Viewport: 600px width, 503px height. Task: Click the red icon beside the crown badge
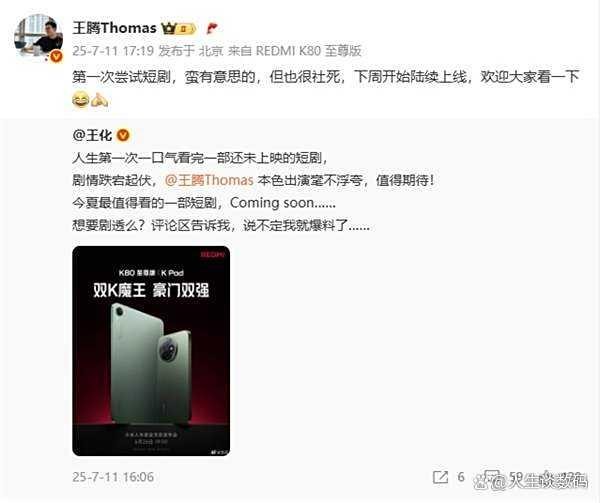click(212, 28)
